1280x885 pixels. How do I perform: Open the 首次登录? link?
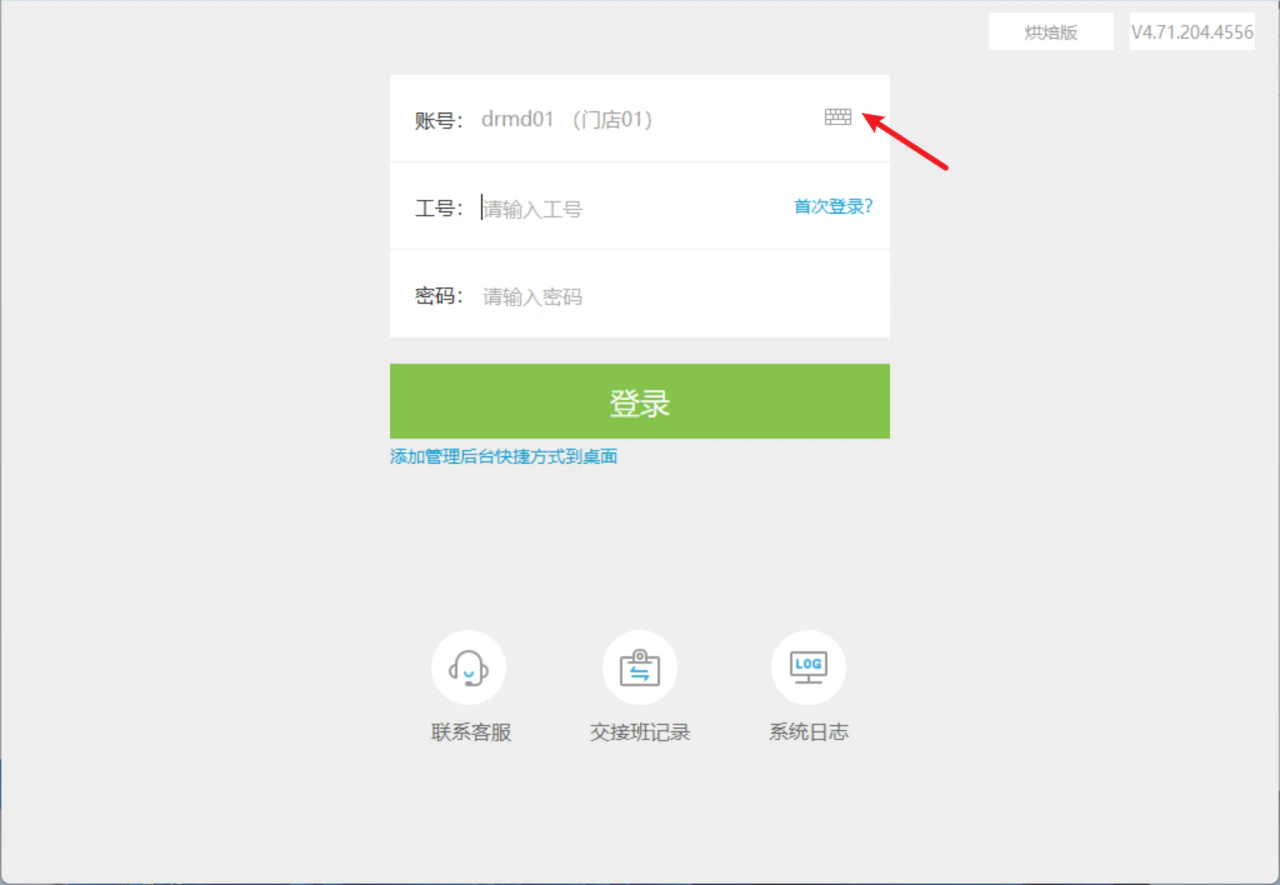(834, 207)
